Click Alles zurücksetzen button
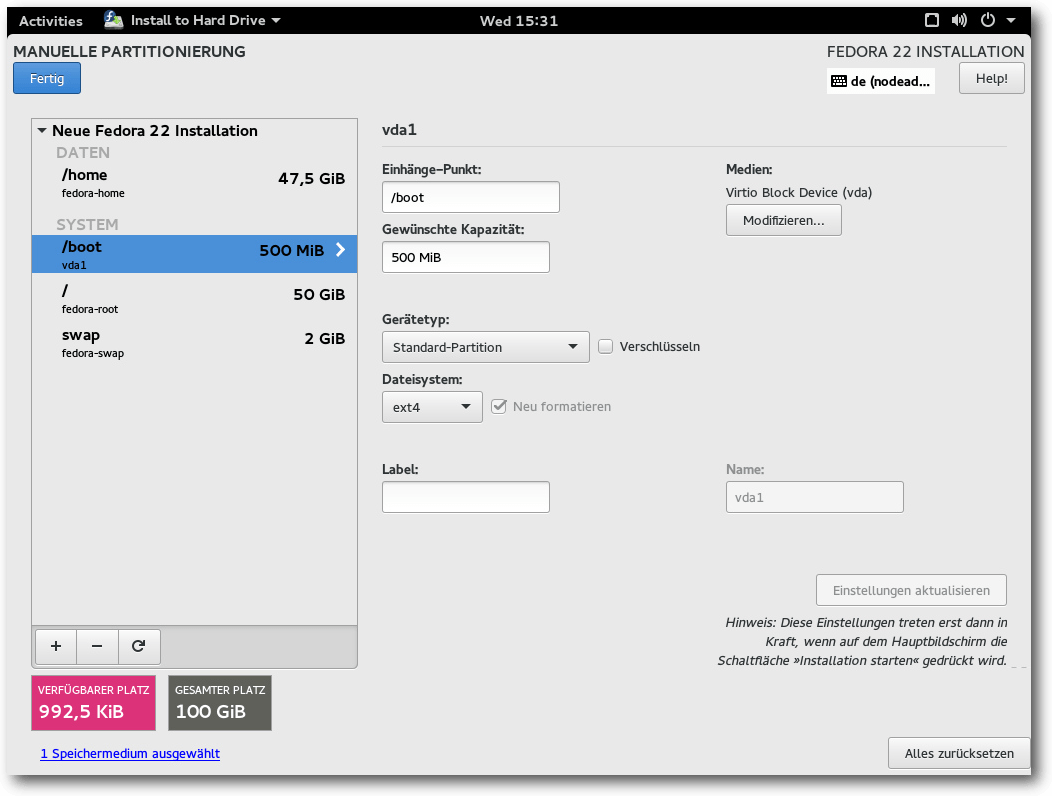 coord(959,753)
